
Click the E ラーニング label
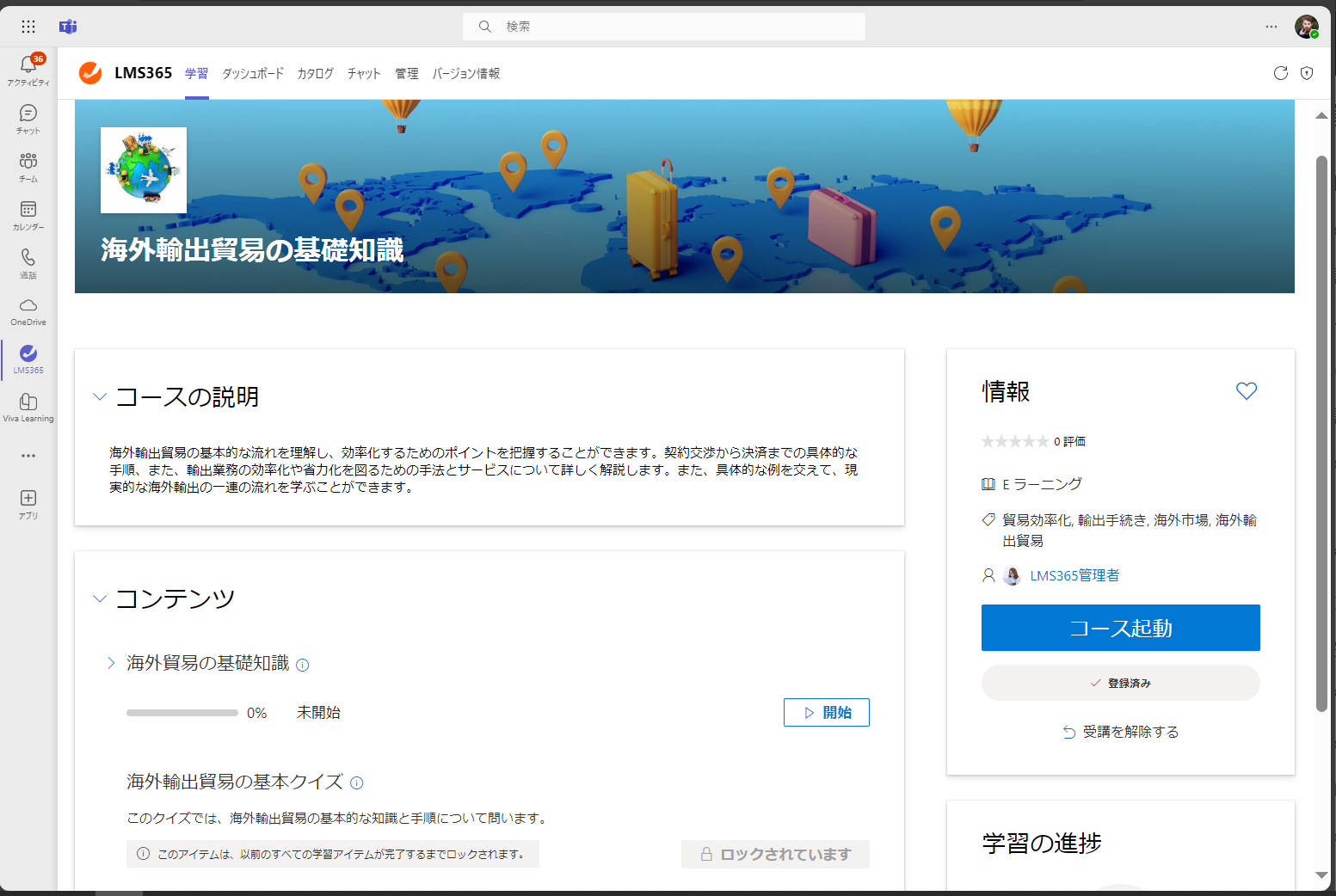point(1043,484)
